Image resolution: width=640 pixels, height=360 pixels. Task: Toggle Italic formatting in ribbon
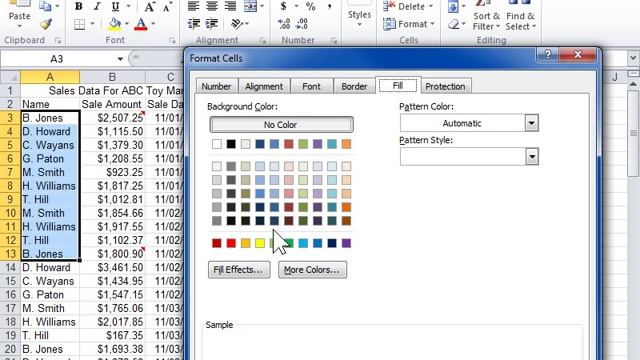[x=97, y=6]
